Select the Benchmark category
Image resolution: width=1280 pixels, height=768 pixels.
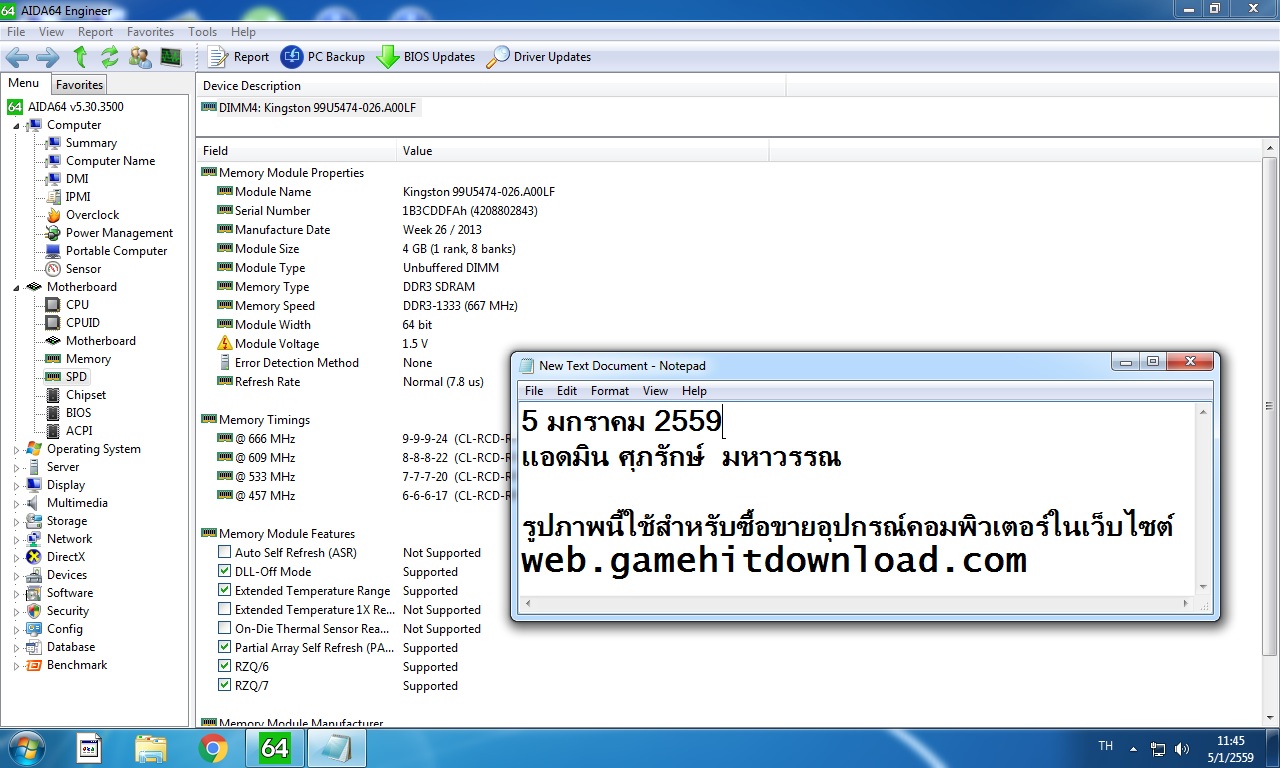pyautogui.click(x=76, y=665)
